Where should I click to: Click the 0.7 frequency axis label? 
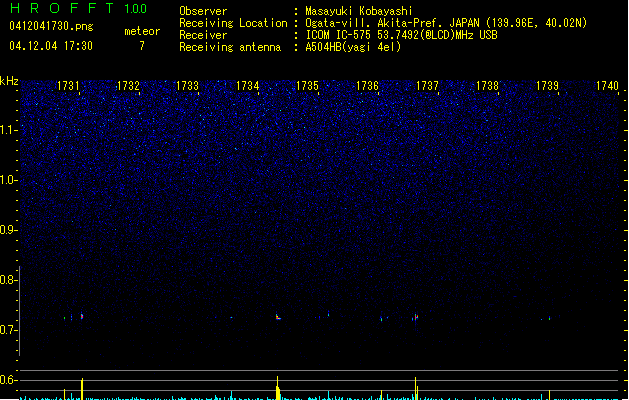pos(8,330)
